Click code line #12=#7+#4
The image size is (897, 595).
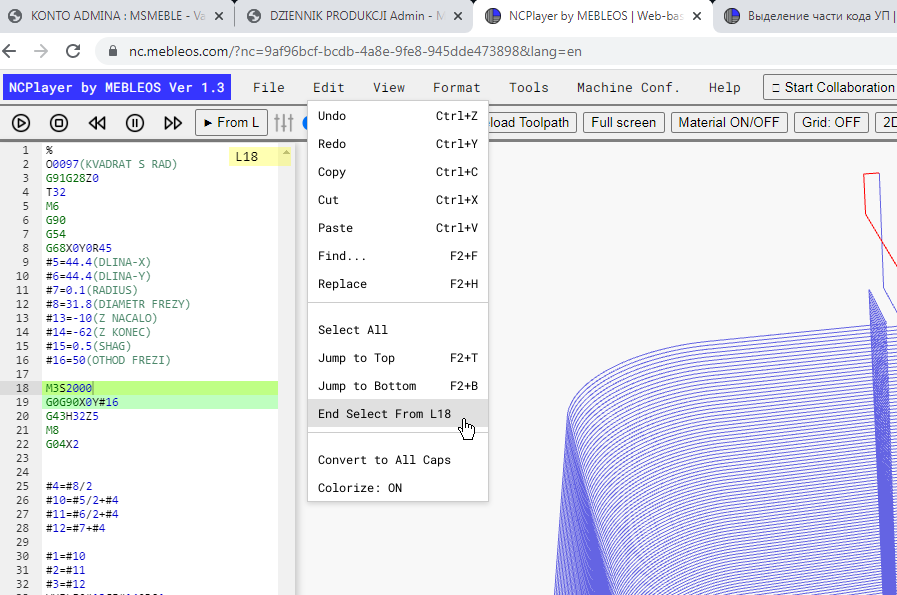76,529
